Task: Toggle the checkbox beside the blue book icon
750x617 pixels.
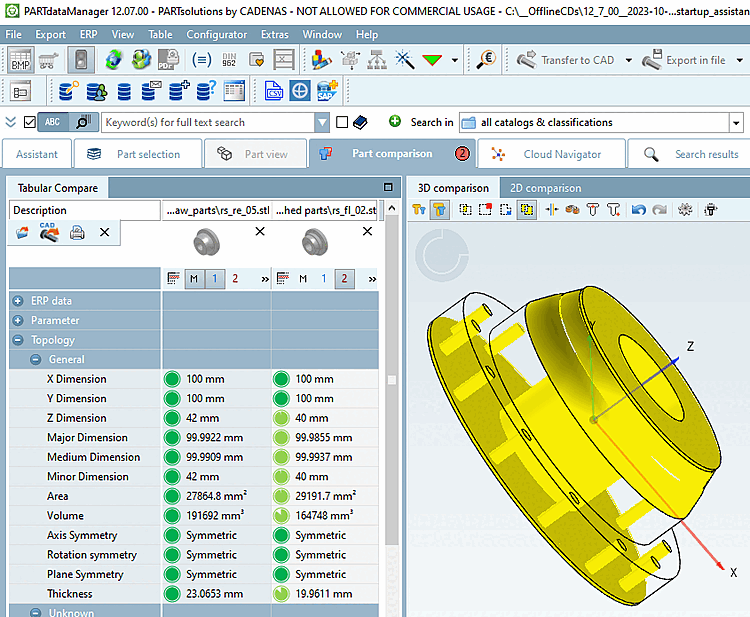Action: 342,123
